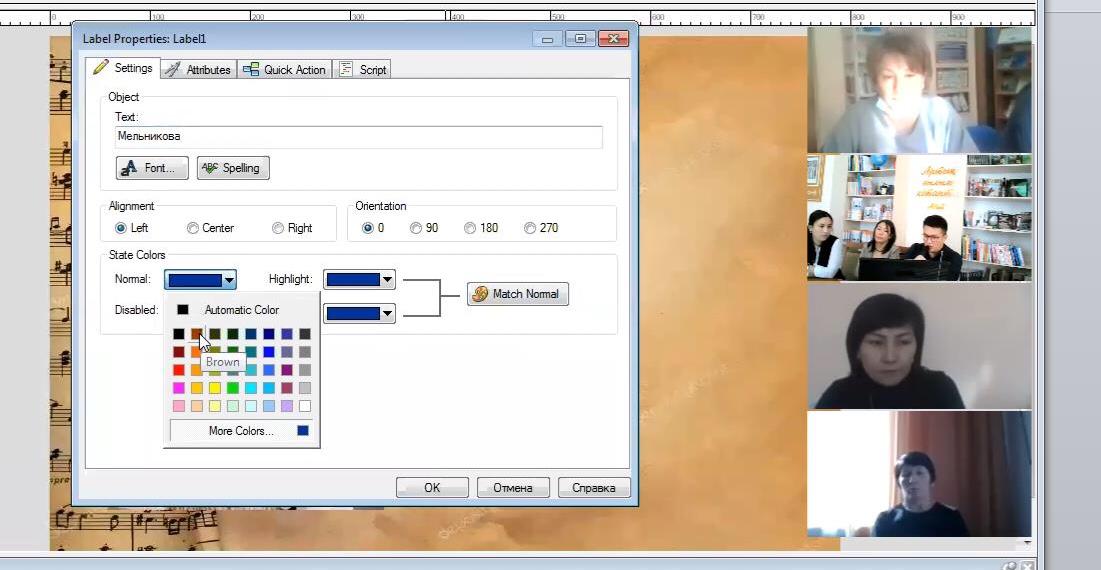This screenshot has height=570, width=1101.
Task: Switch to the Attributes tab
Action: point(198,69)
